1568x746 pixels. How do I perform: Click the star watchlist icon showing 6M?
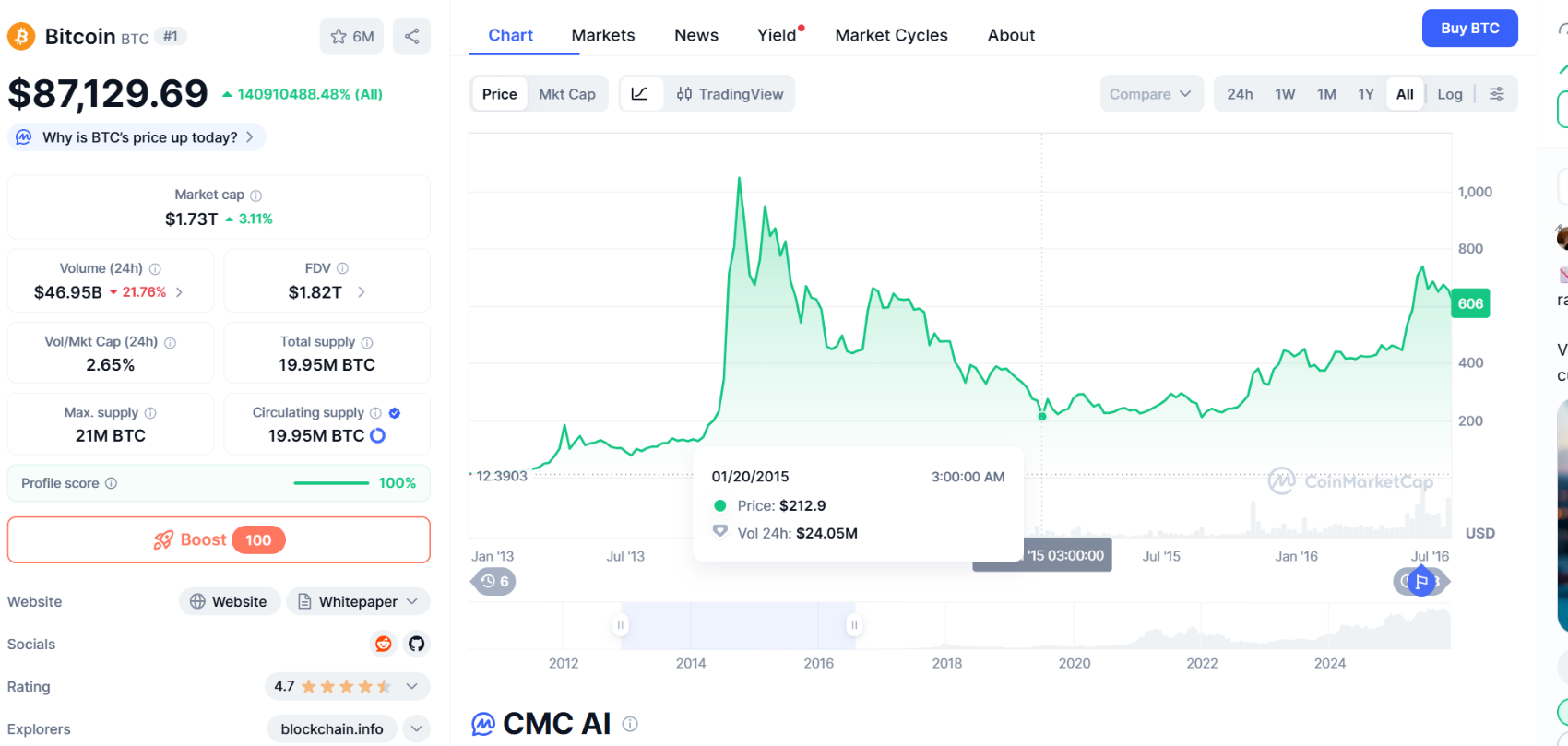click(351, 36)
